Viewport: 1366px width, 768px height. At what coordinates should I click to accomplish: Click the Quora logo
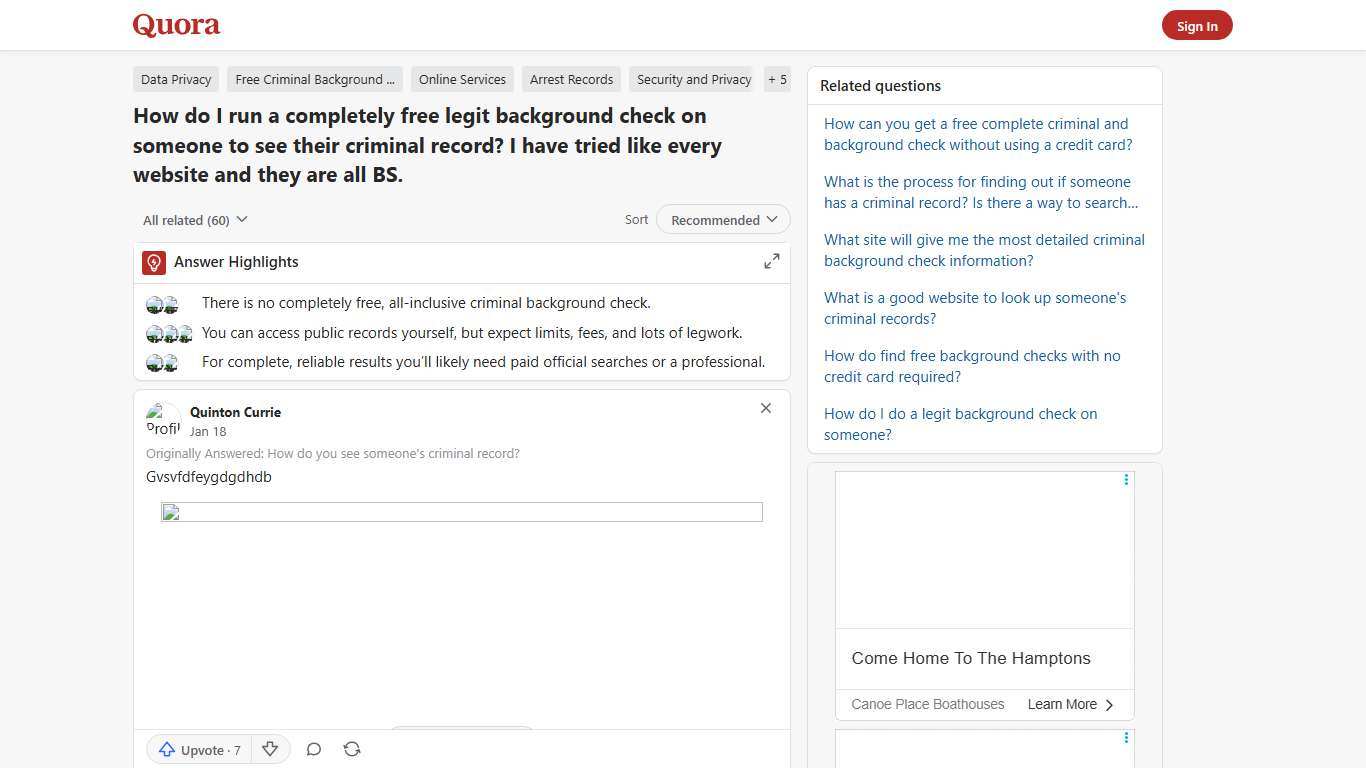(x=175, y=24)
